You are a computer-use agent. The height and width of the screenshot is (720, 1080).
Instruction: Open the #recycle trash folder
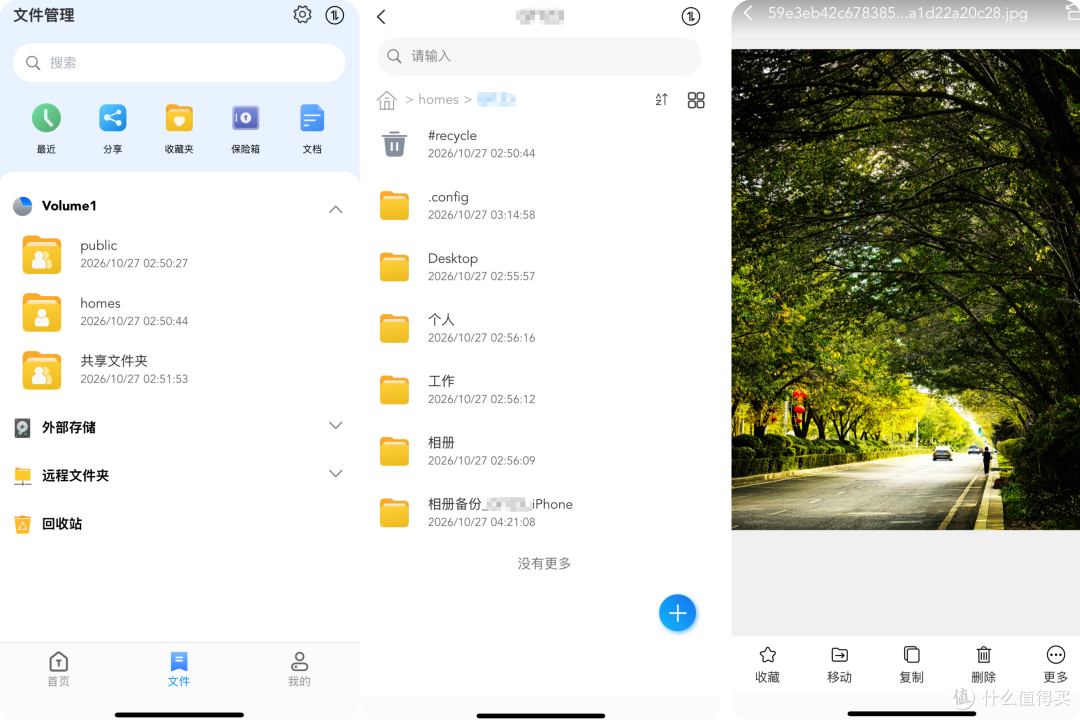[x=539, y=144]
